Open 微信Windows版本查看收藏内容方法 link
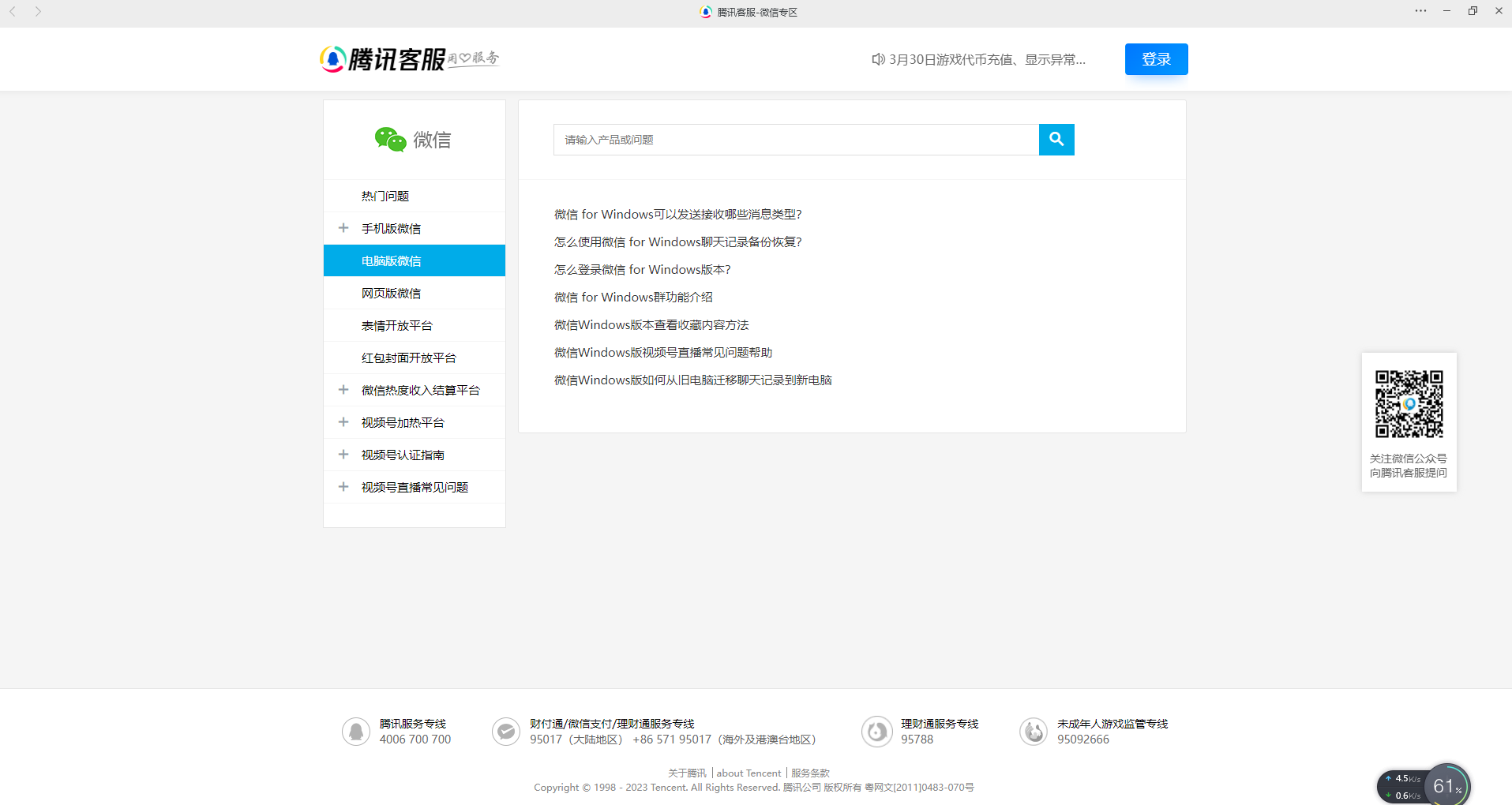The width and height of the screenshot is (1512, 805). click(x=651, y=324)
